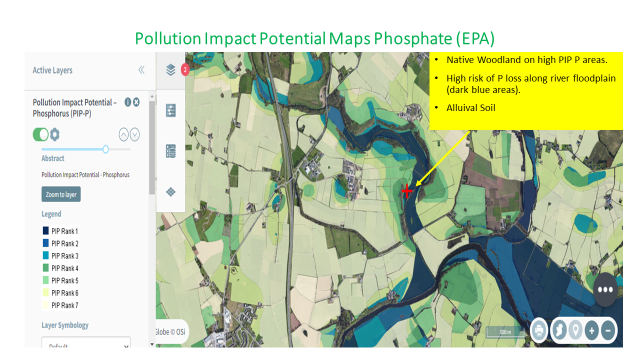Click the PIP Rank 4 green swatch

tap(46, 268)
